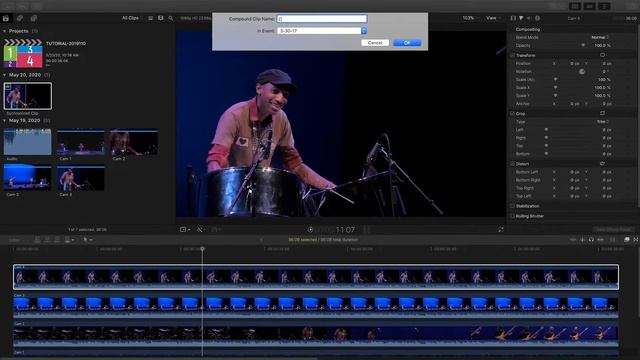Open the Blend Mode Normal dropdown
Image resolution: width=640 pixels, height=360 pixels.
pos(600,37)
